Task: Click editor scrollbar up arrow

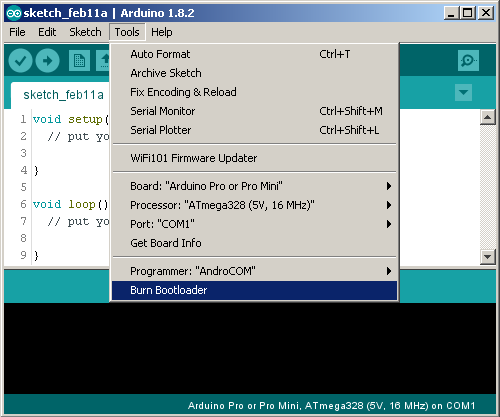Action: pyautogui.click(x=488, y=117)
